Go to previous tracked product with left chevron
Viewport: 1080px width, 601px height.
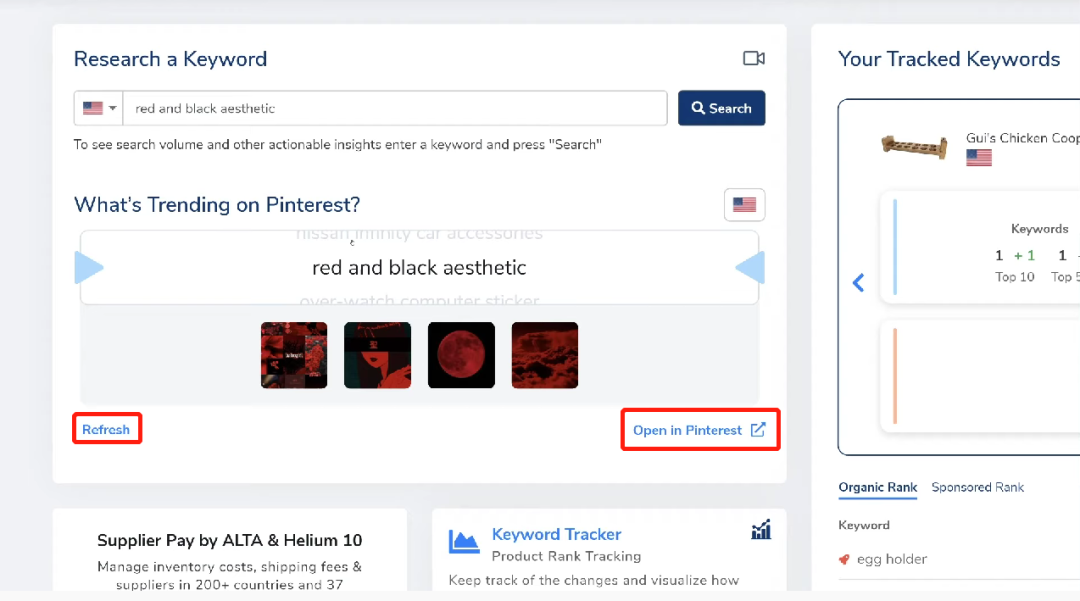(x=858, y=283)
